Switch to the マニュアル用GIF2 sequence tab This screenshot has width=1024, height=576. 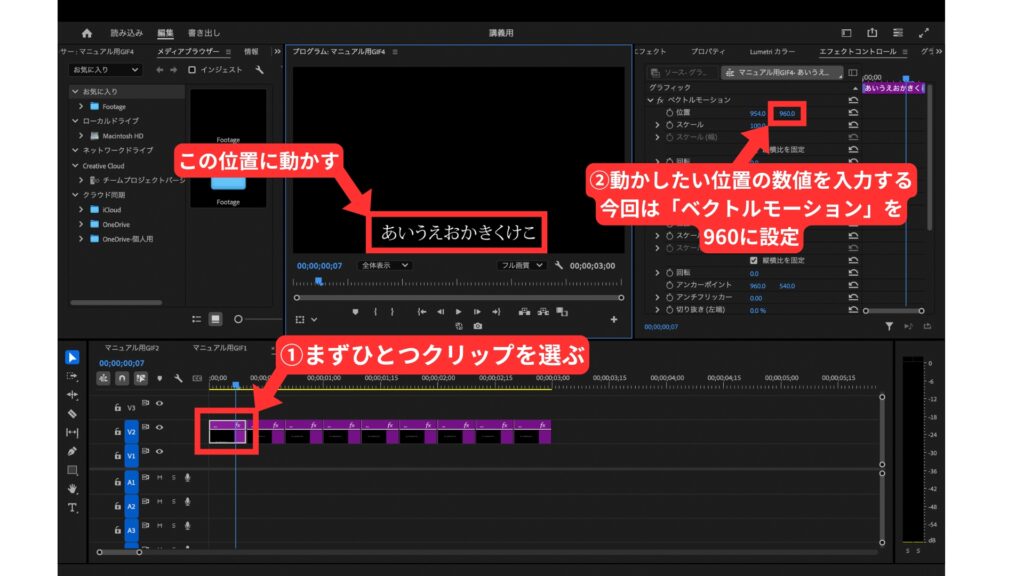click(x=132, y=348)
